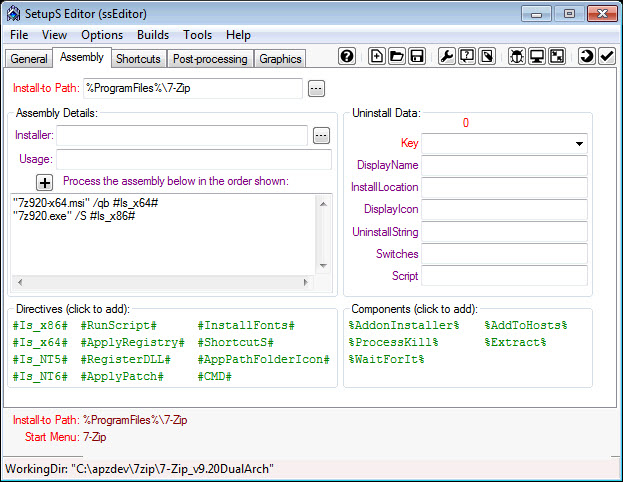Add the #CMD# directive
Image resolution: width=623 pixels, height=482 pixels.
[215, 377]
